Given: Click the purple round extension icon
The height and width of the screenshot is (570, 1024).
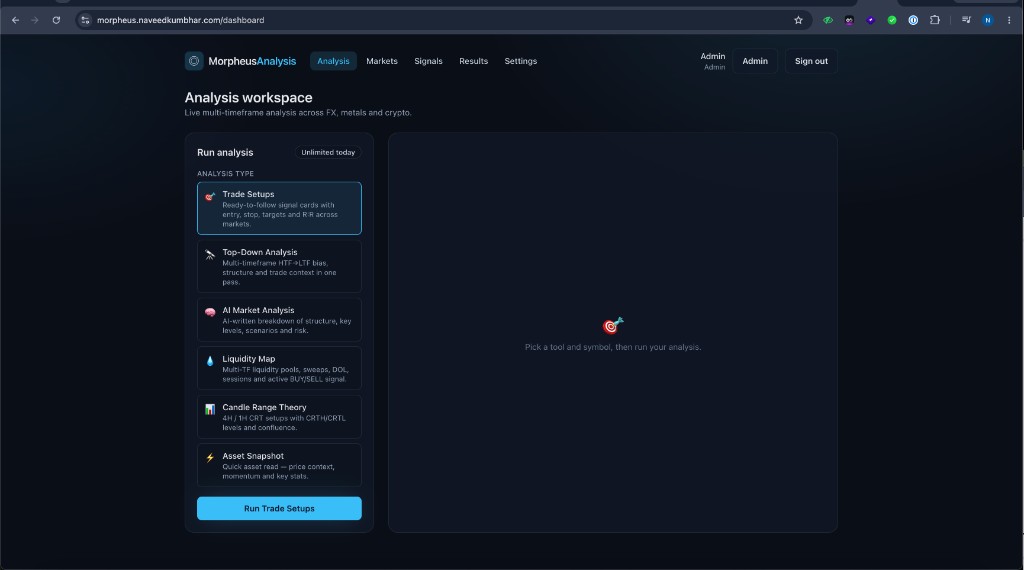Looking at the screenshot, I should [x=871, y=20].
